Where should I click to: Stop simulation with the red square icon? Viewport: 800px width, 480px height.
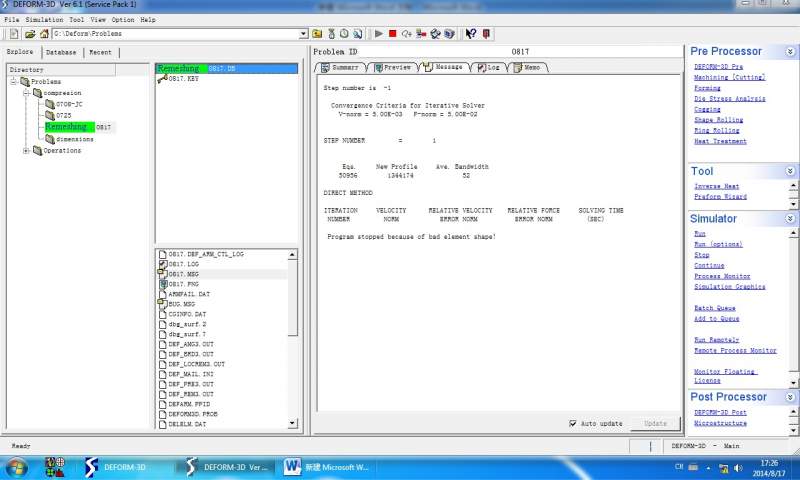click(x=392, y=34)
